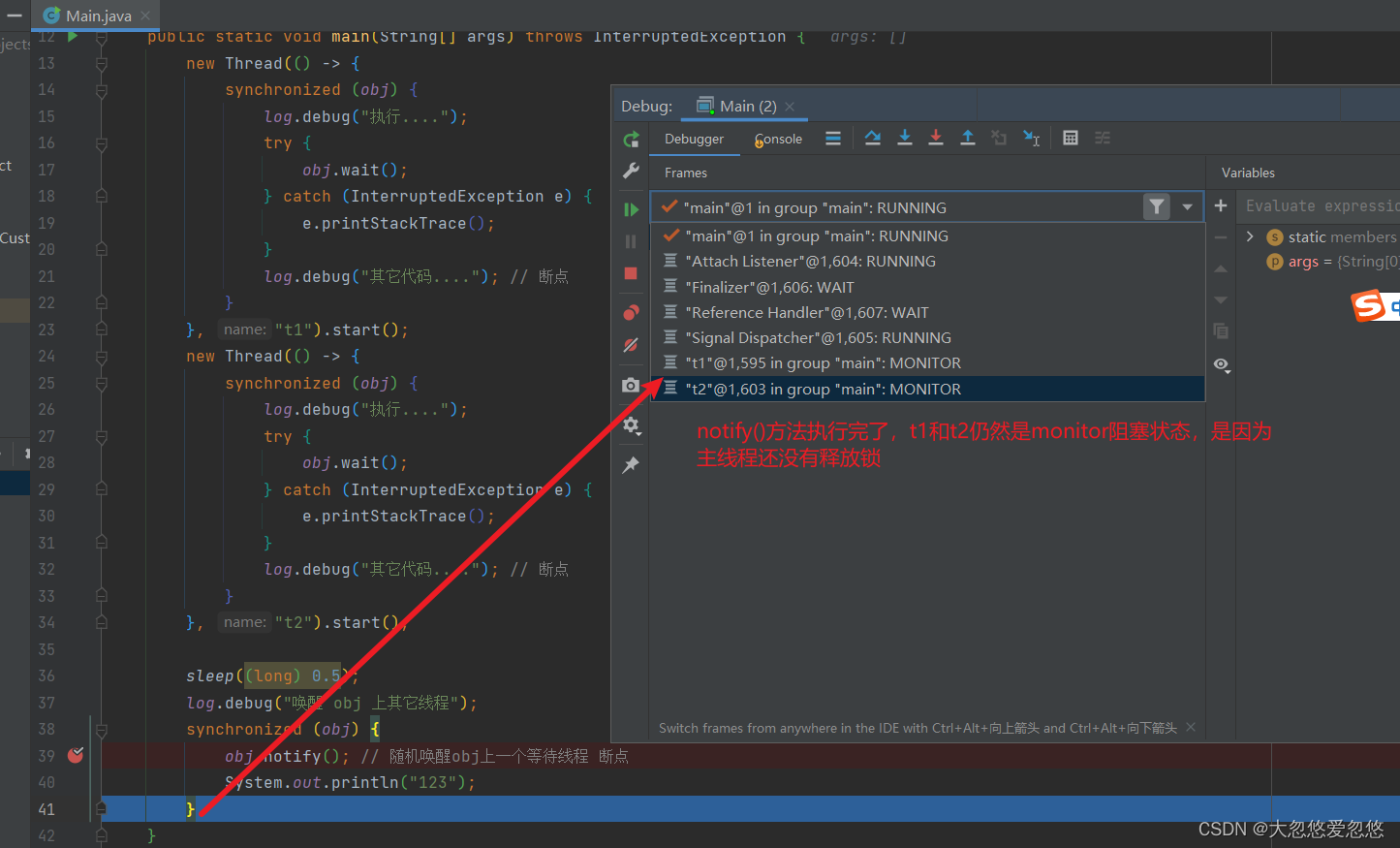The height and width of the screenshot is (848, 1400).
Task: Collapse the Thread fold at line 24
Action: (x=102, y=357)
